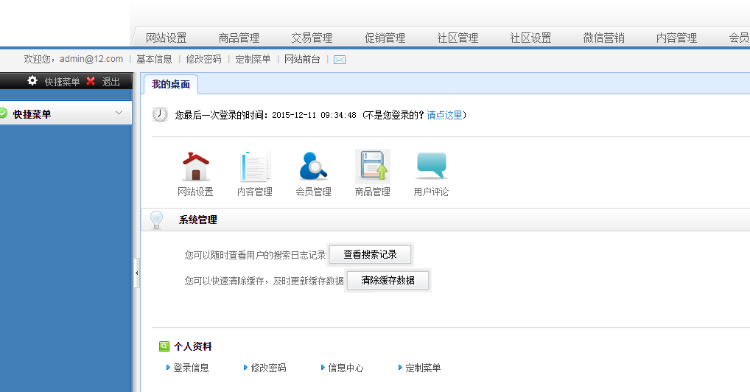Open the 社区设置 top menu
Image resolution: width=750 pixels, height=392 pixels.
[530, 38]
